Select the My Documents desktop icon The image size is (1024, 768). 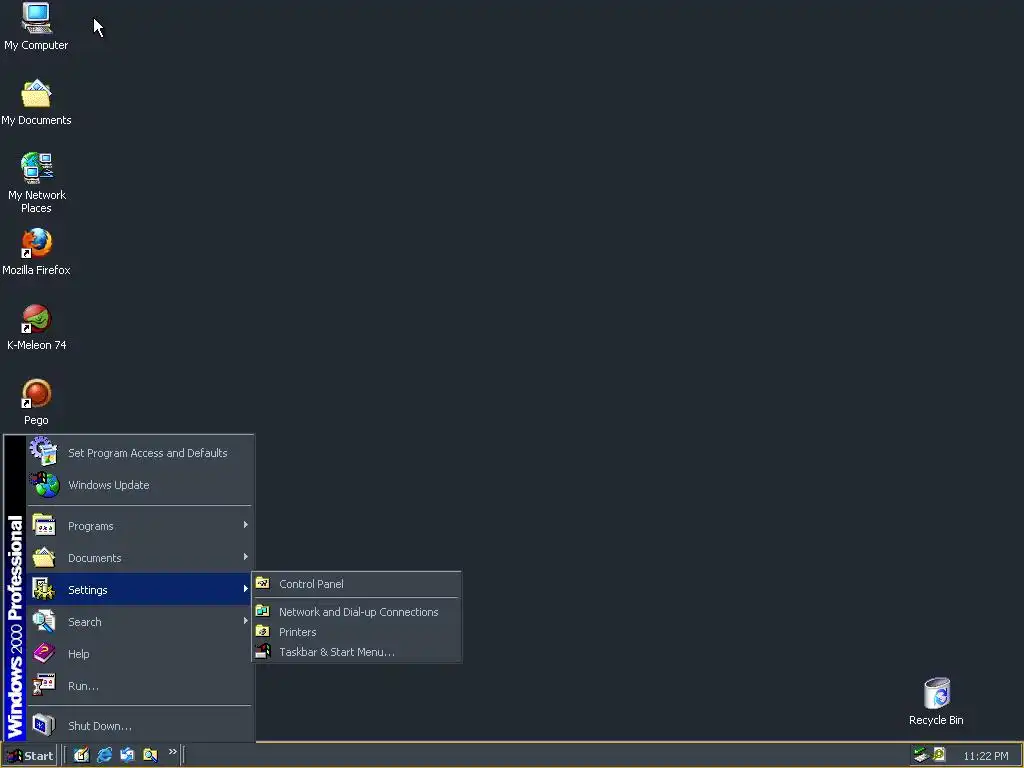pos(36,102)
